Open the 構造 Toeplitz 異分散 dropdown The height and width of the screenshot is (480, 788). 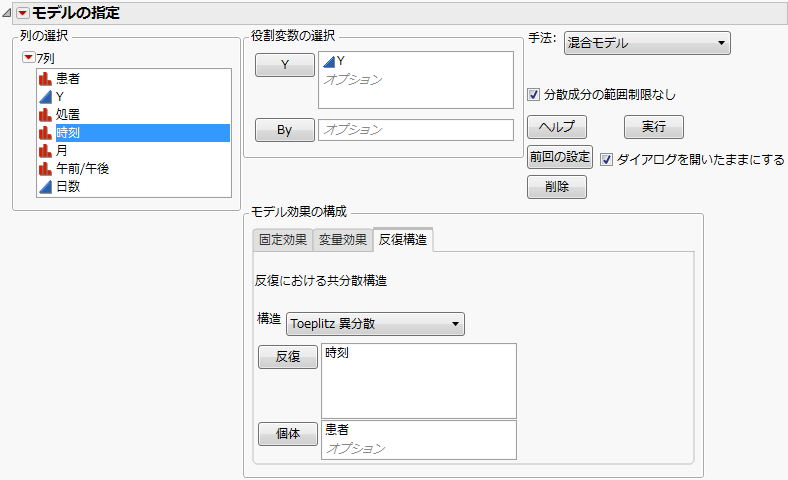point(375,323)
